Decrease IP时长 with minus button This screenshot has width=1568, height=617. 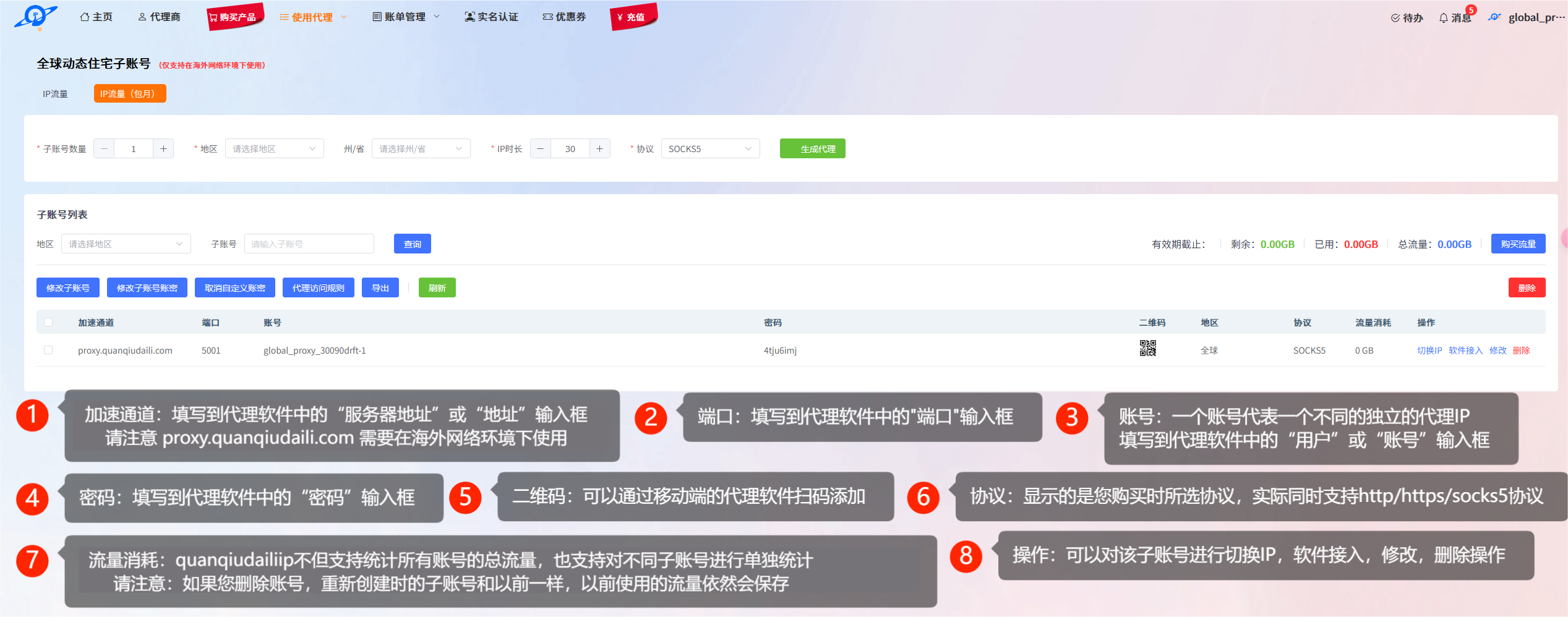coord(540,149)
